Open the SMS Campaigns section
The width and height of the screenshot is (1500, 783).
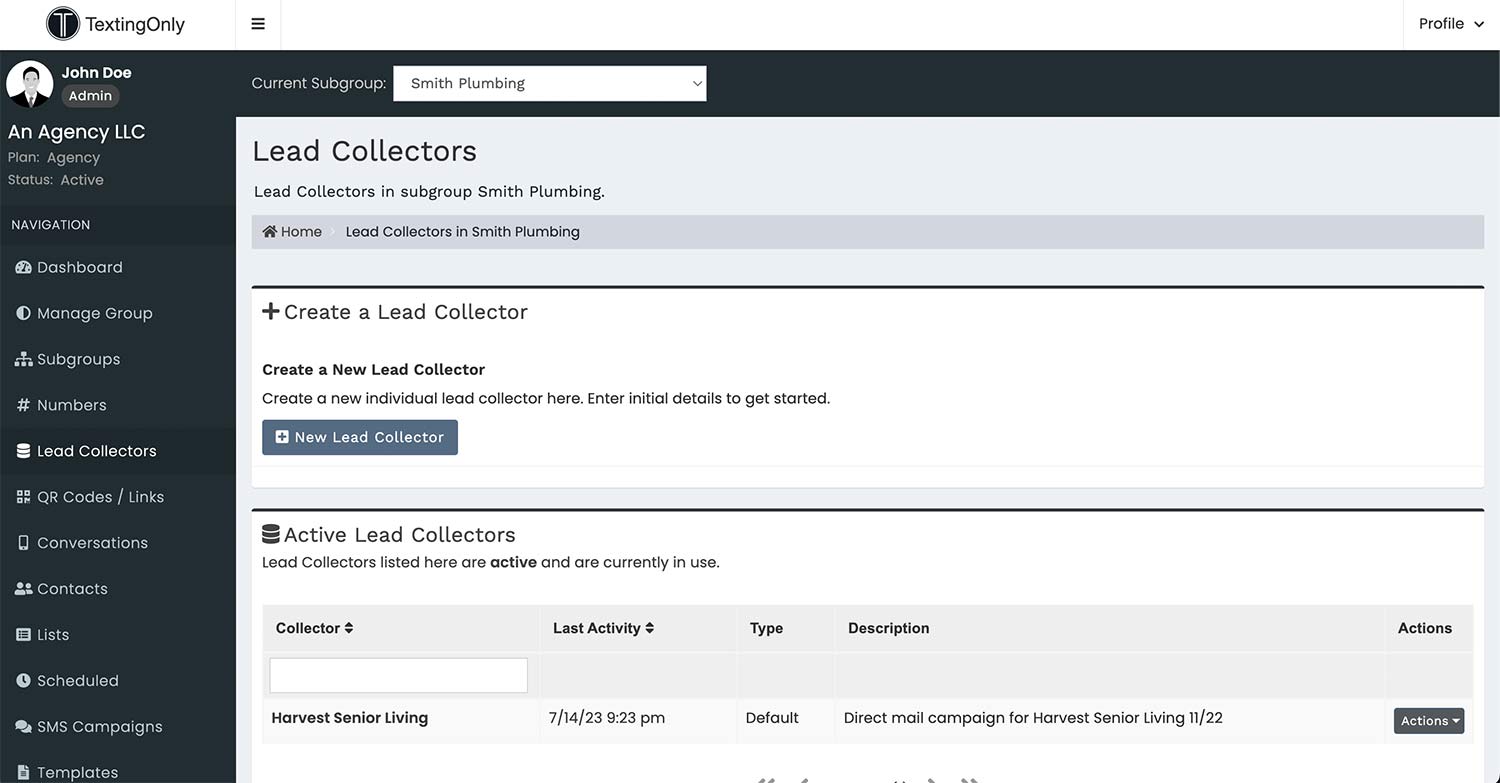tap(100, 726)
